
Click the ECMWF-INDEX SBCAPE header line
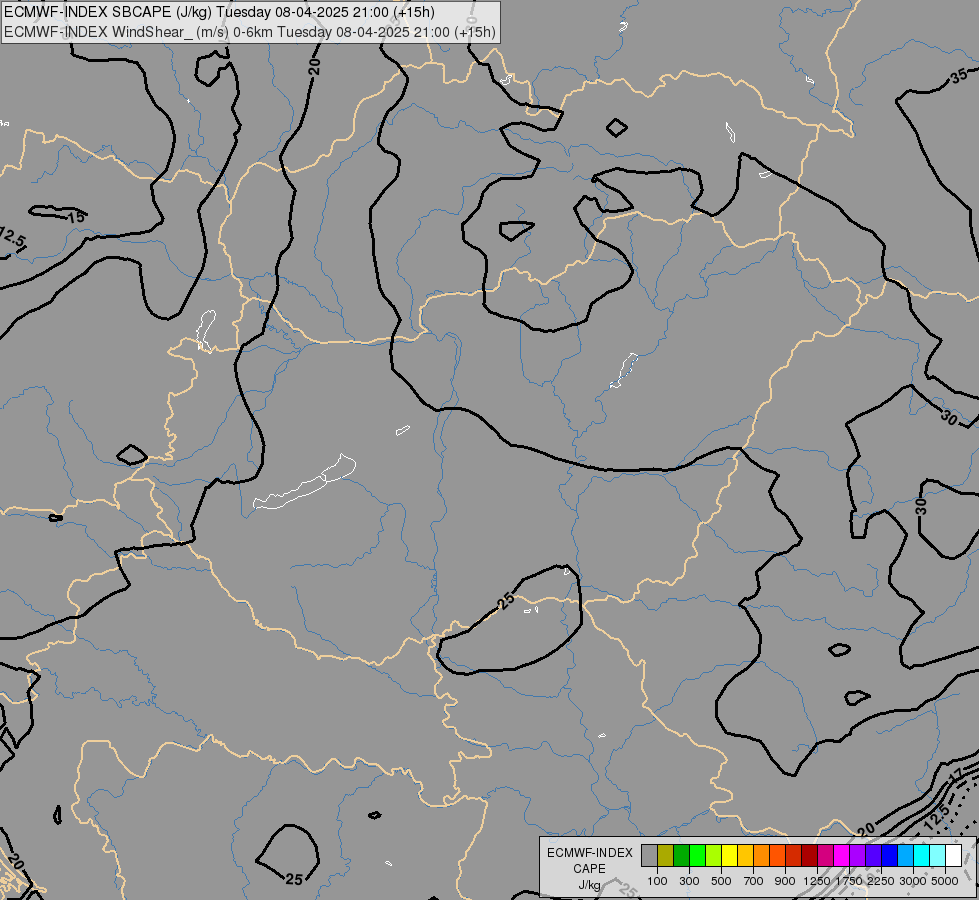219,12
